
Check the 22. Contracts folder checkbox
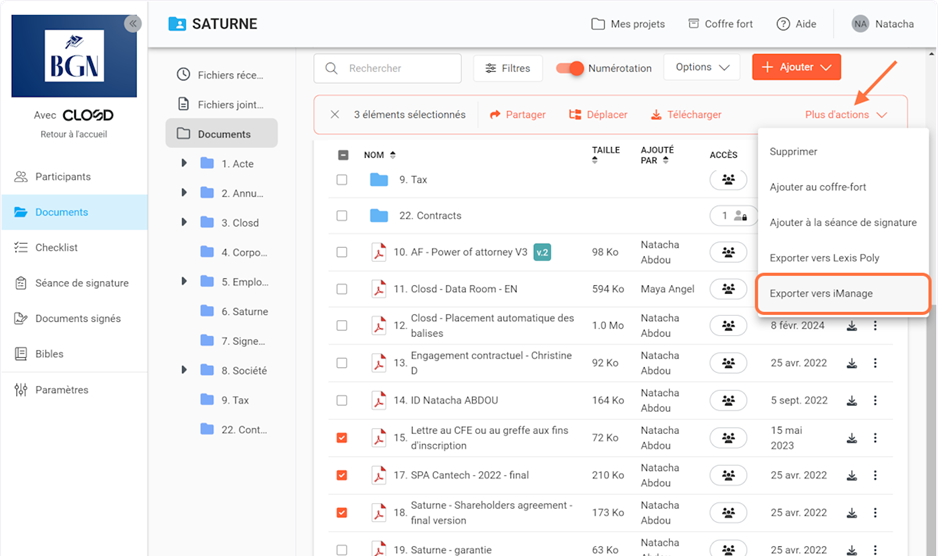(342, 216)
